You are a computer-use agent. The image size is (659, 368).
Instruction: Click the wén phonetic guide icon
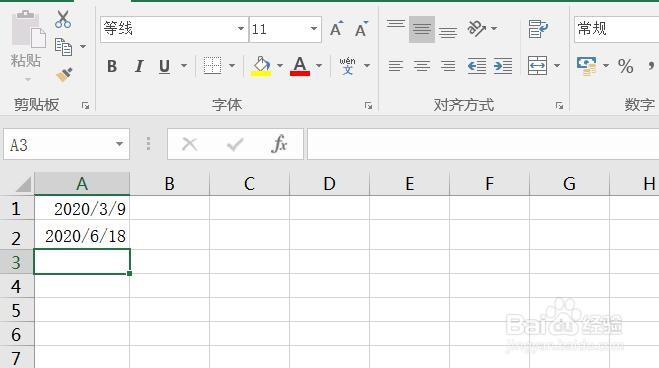(x=348, y=66)
